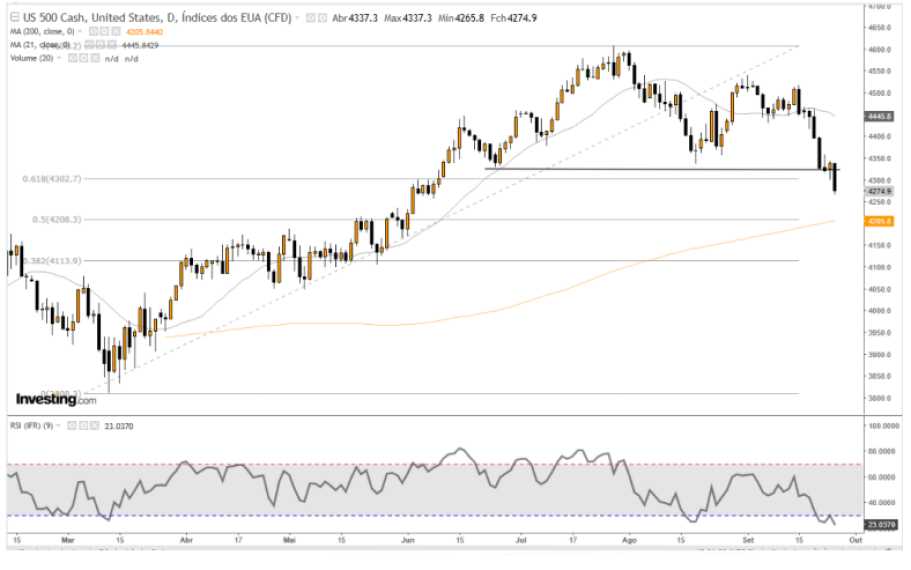
Task: Hide the MA 200 indicator line
Action: point(90,32)
